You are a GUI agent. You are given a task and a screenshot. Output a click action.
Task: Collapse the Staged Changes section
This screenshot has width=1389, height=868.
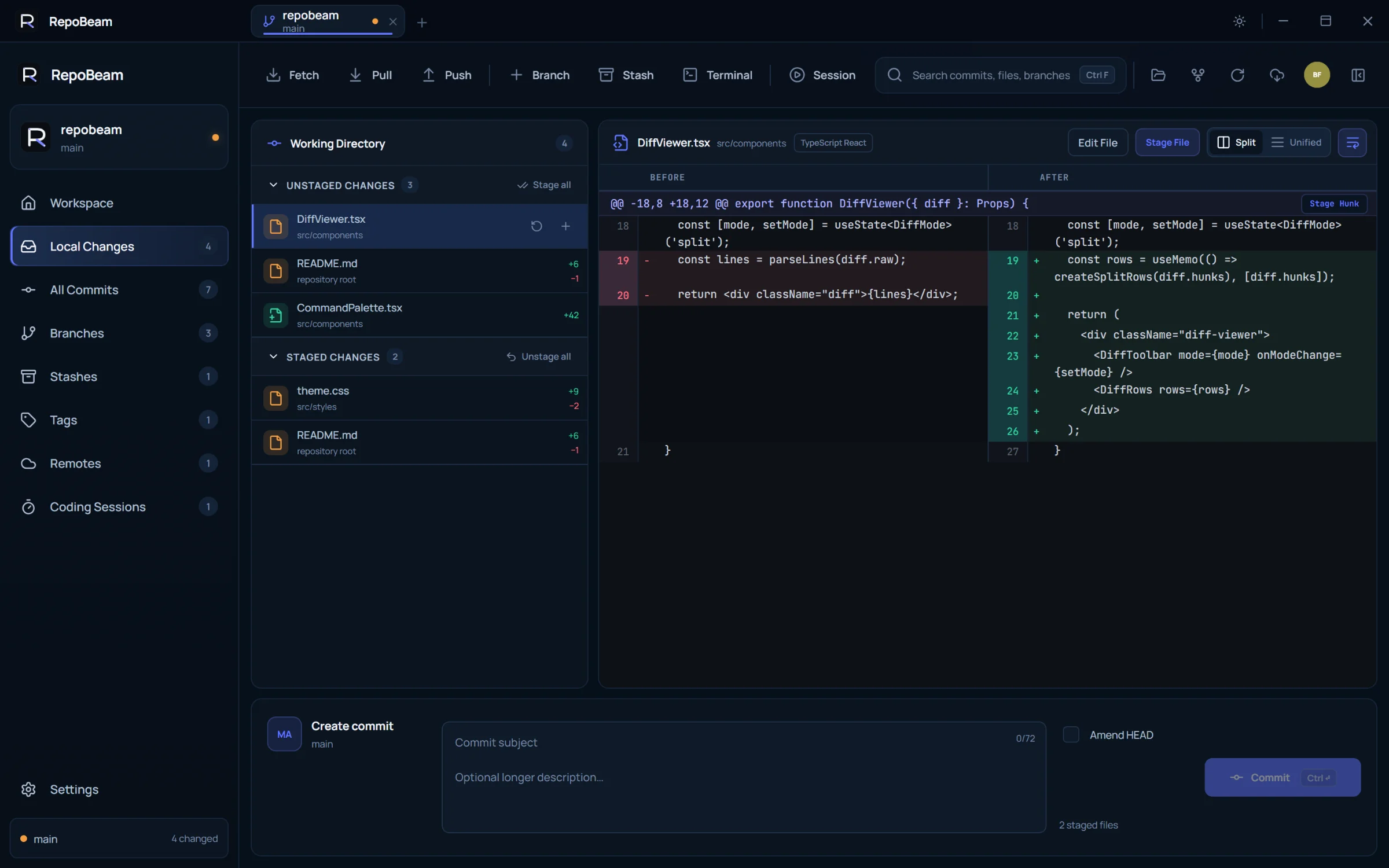click(x=273, y=357)
